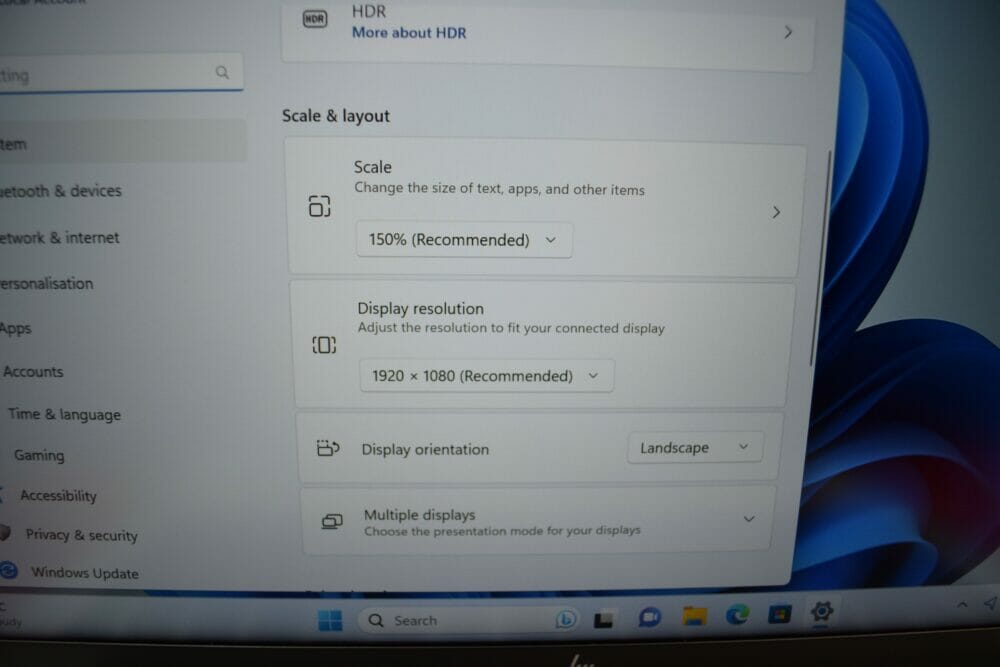1000x667 pixels.
Task: Click the Settings gear in the taskbar
Action: tap(821, 612)
